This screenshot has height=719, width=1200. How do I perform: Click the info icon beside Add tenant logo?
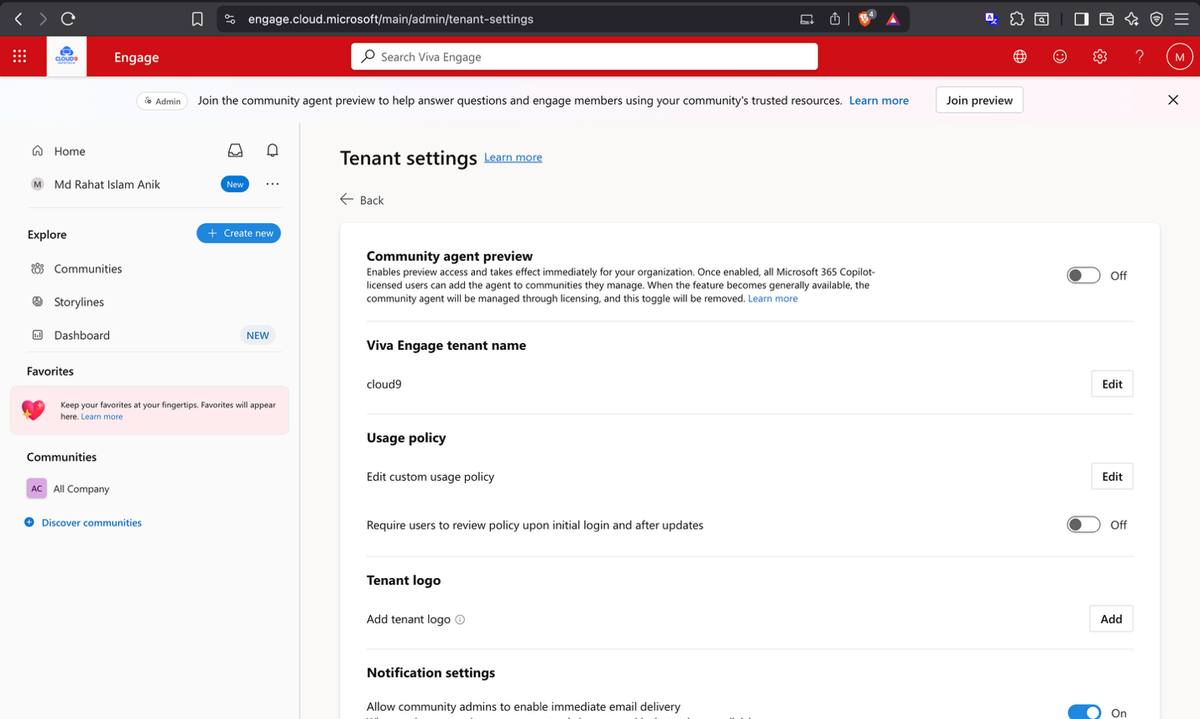tap(460, 620)
